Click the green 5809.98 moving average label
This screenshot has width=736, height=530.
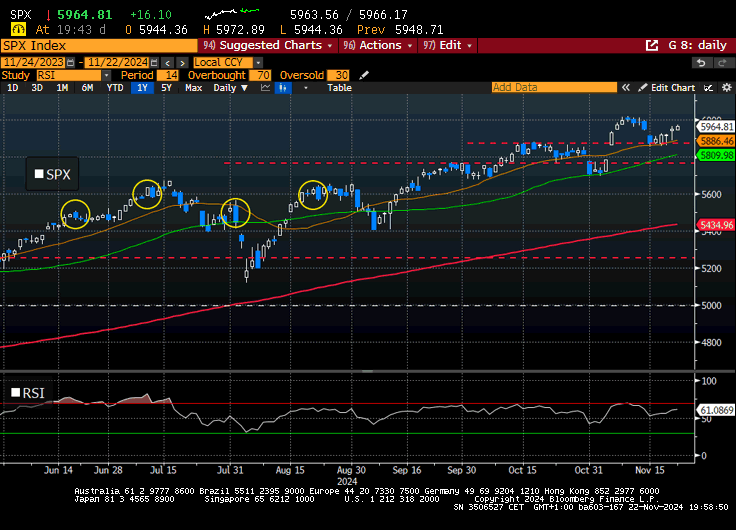pos(716,155)
